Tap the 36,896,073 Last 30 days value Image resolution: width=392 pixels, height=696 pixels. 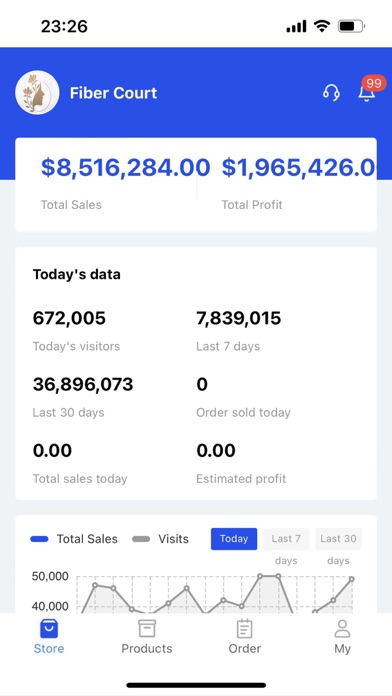83,384
